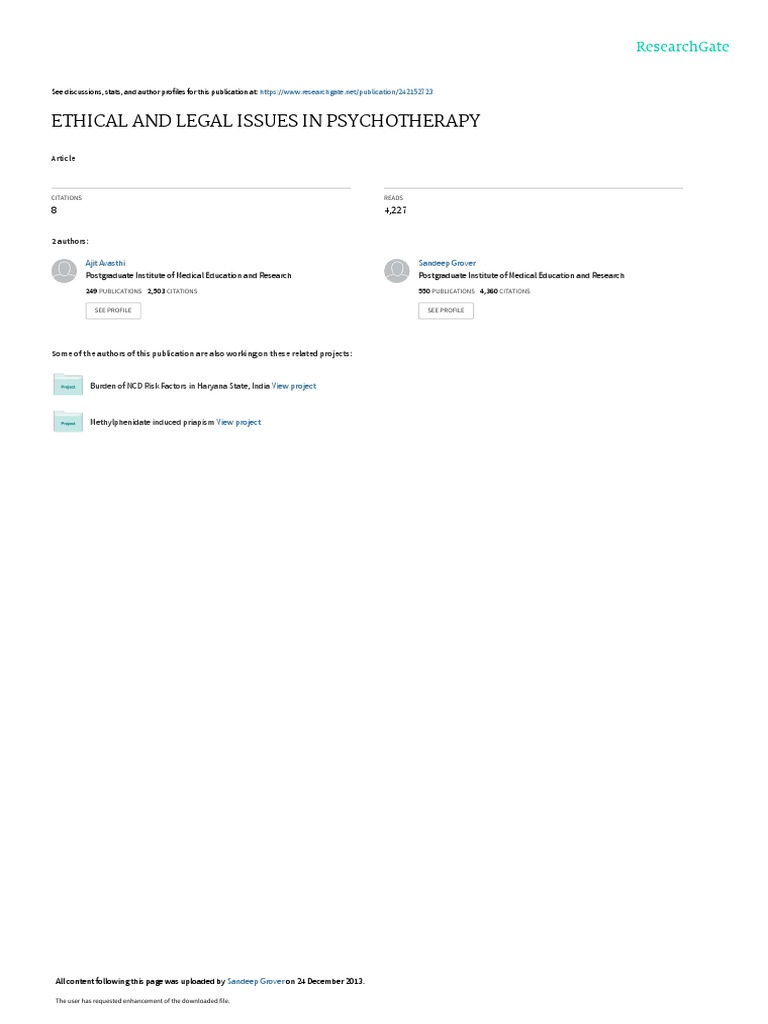This screenshot has width=768, height=1024.
Task: Click See Profile under Sandeep Grover
Action: (446, 310)
